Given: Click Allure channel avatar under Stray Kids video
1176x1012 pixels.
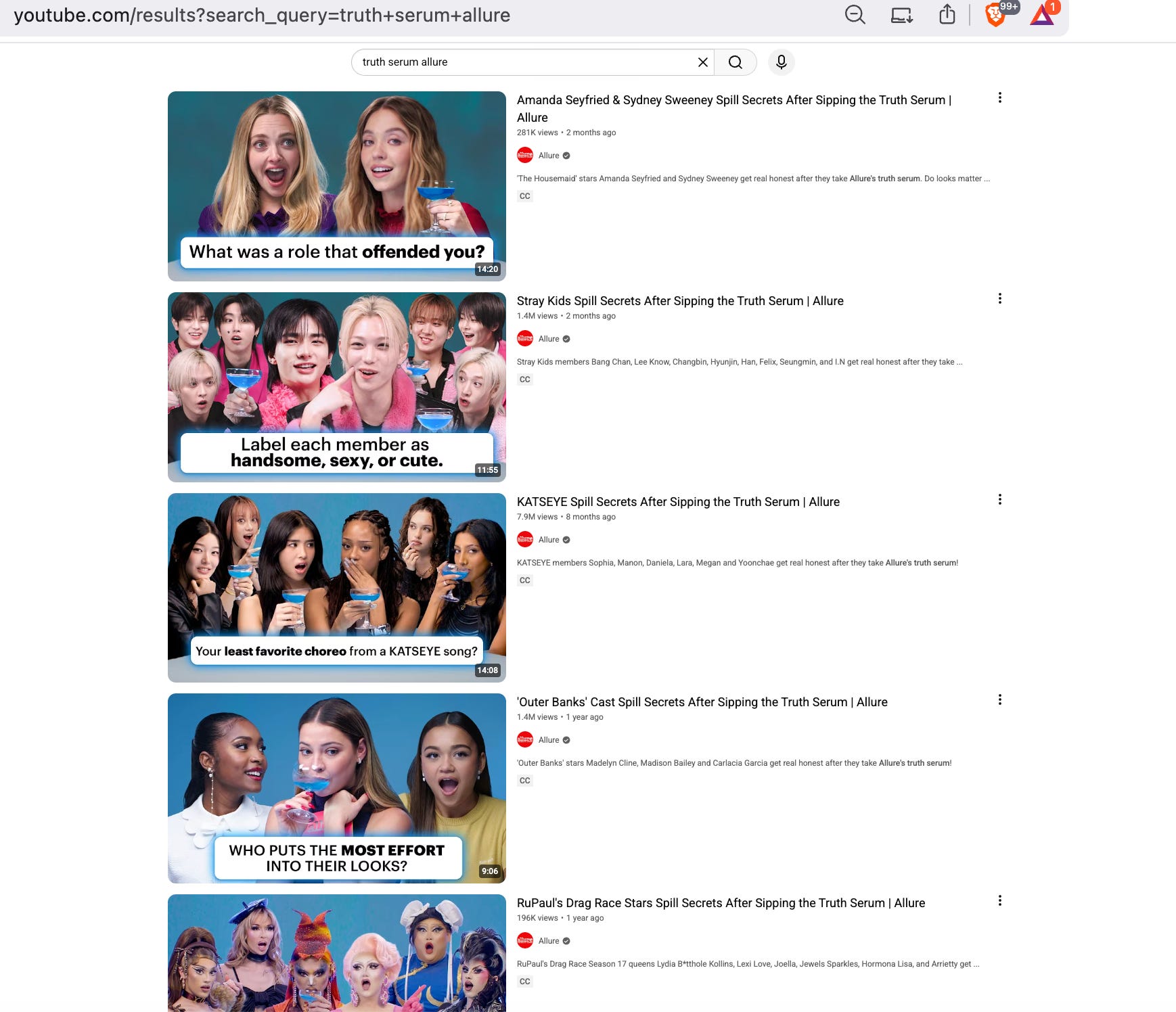Looking at the screenshot, I should point(525,339).
